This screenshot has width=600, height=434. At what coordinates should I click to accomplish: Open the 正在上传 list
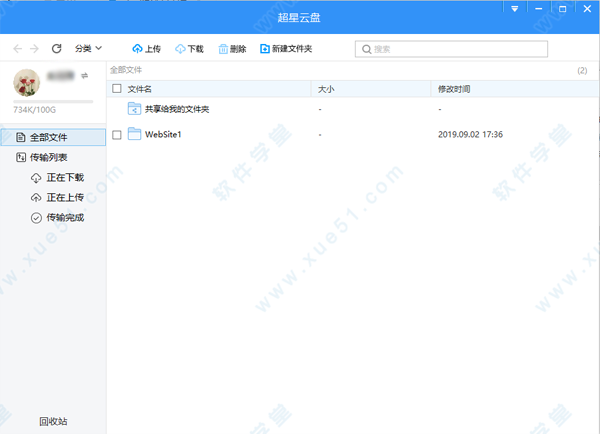57,197
